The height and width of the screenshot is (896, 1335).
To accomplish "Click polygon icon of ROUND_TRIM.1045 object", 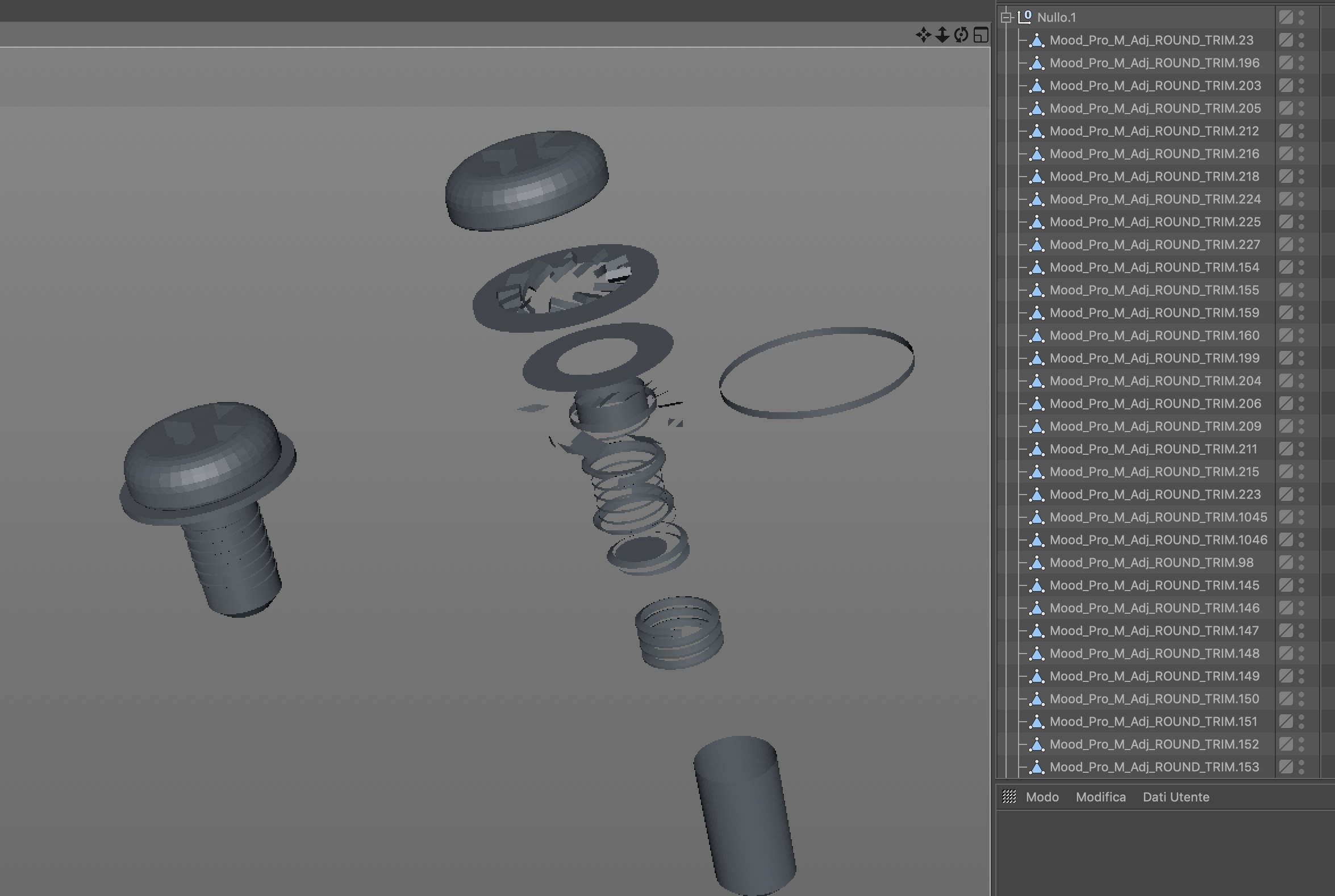I will click(1037, 517).
